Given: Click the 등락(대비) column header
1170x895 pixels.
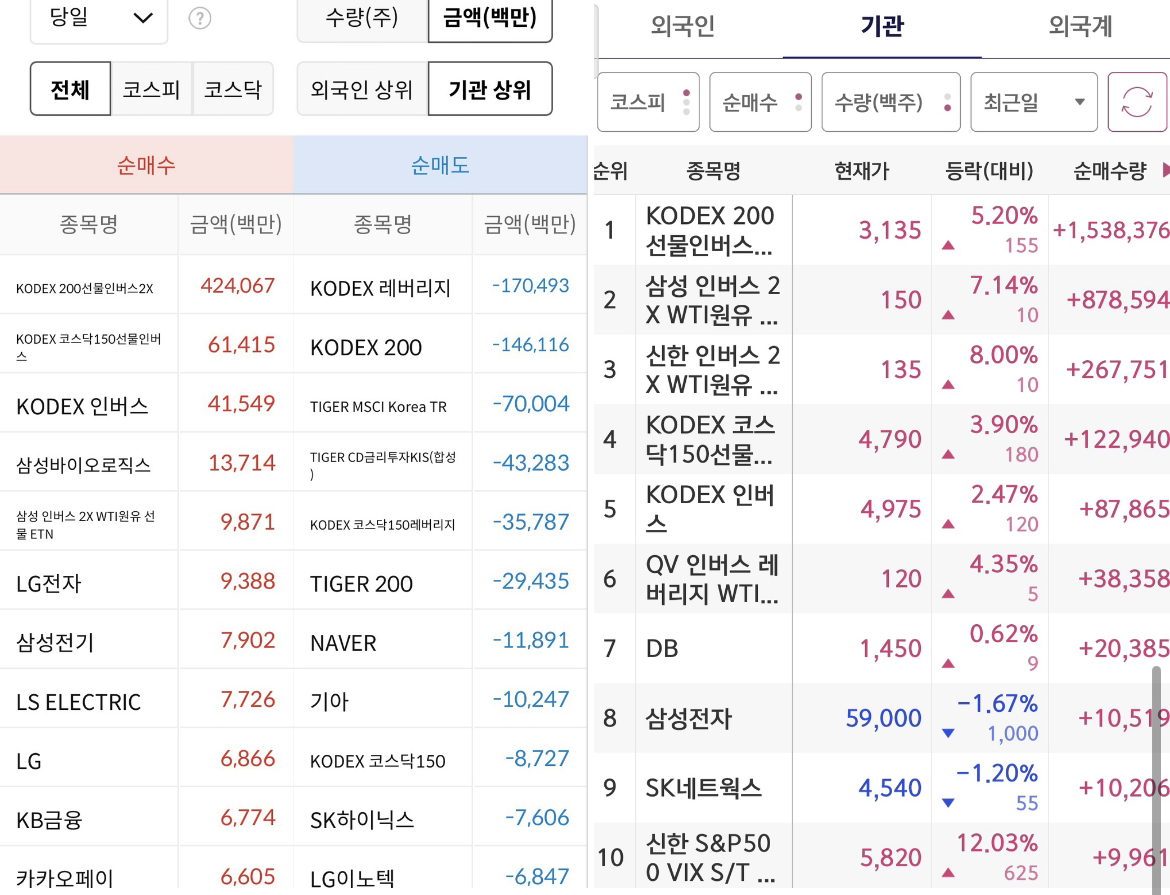Looking at the screenshot, I should [989, 170].
